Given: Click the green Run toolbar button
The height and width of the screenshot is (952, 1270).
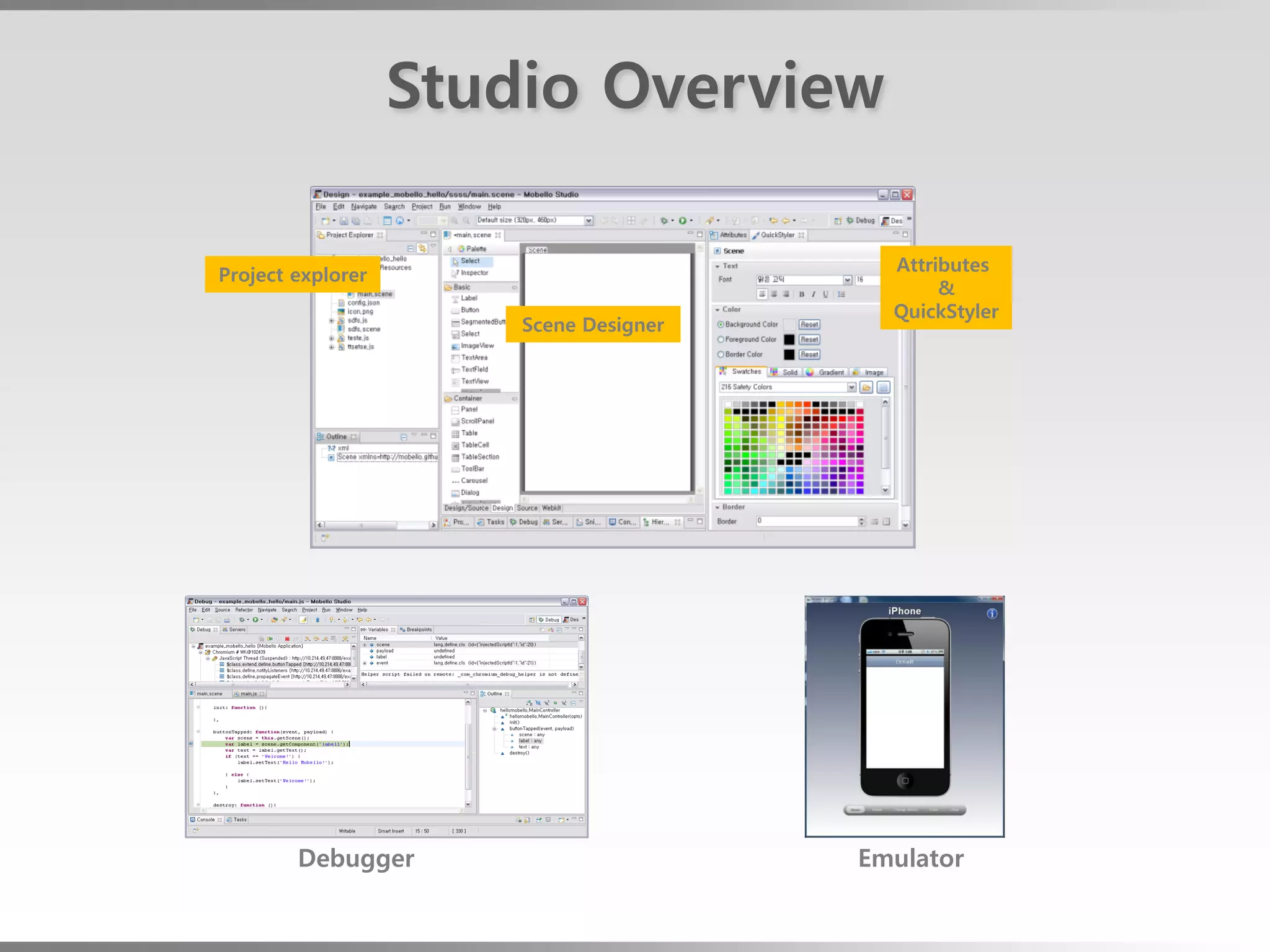Looking at the screenshot, I should pos(683,221).
